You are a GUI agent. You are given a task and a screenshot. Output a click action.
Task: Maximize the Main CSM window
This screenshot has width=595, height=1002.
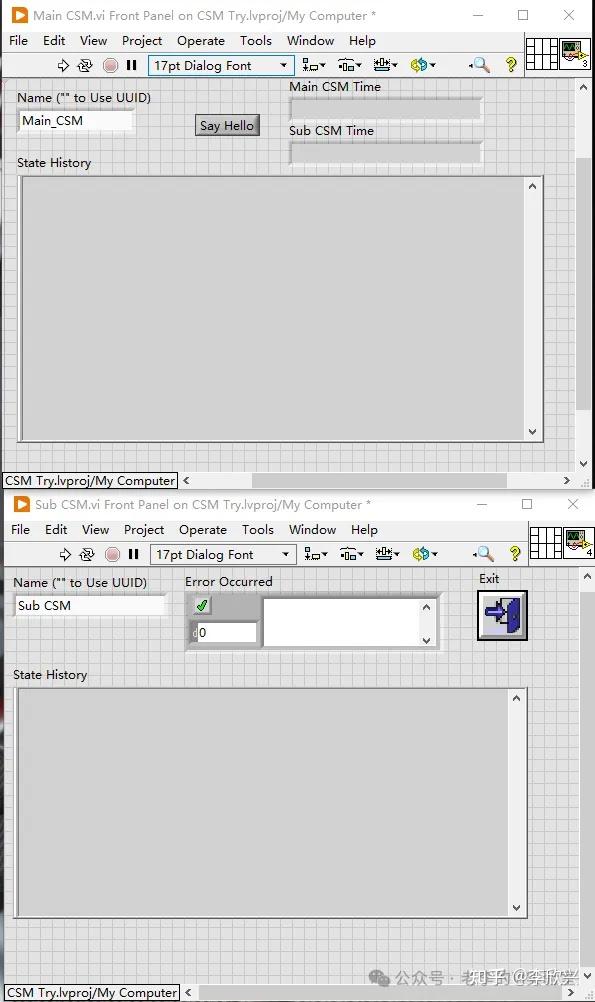tap(523, 15)
